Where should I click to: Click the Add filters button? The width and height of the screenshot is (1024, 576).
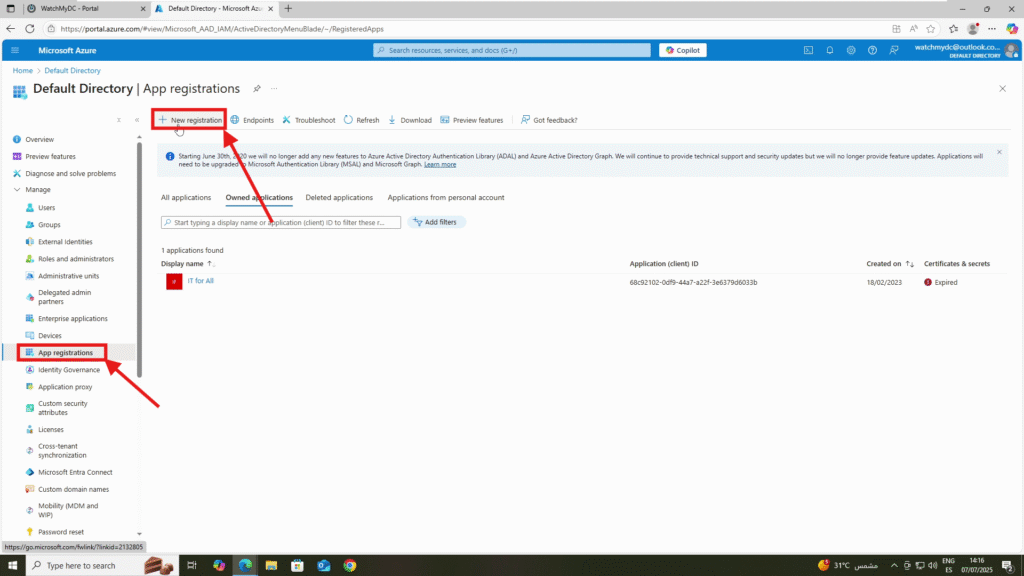click(436, 223)
